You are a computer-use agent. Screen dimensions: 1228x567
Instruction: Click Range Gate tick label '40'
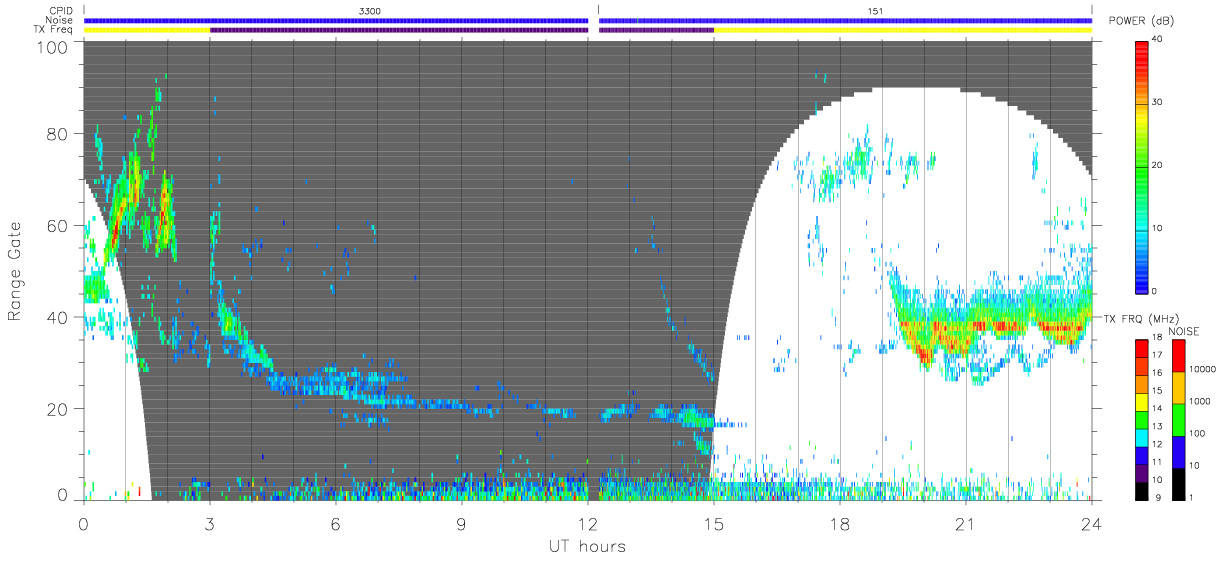click(x=57, y=318)
